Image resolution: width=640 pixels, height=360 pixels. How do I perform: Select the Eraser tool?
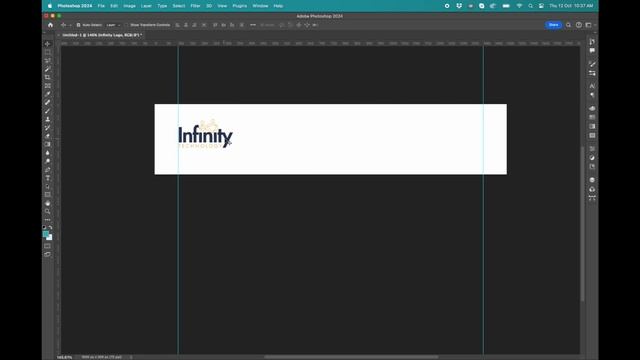click(47, 136)
